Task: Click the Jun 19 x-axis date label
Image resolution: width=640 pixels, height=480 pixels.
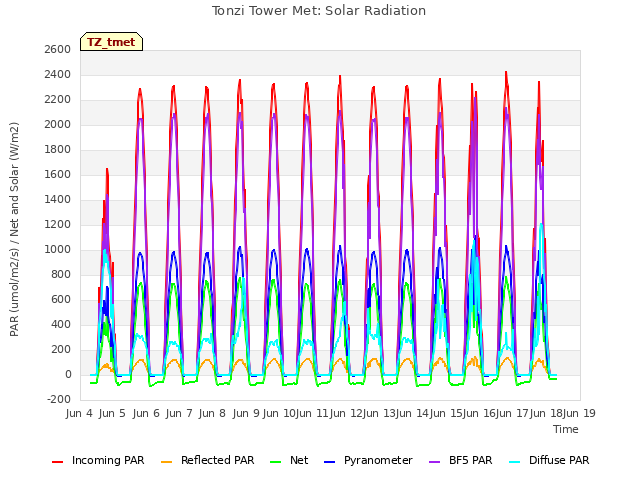Action: 579,413
